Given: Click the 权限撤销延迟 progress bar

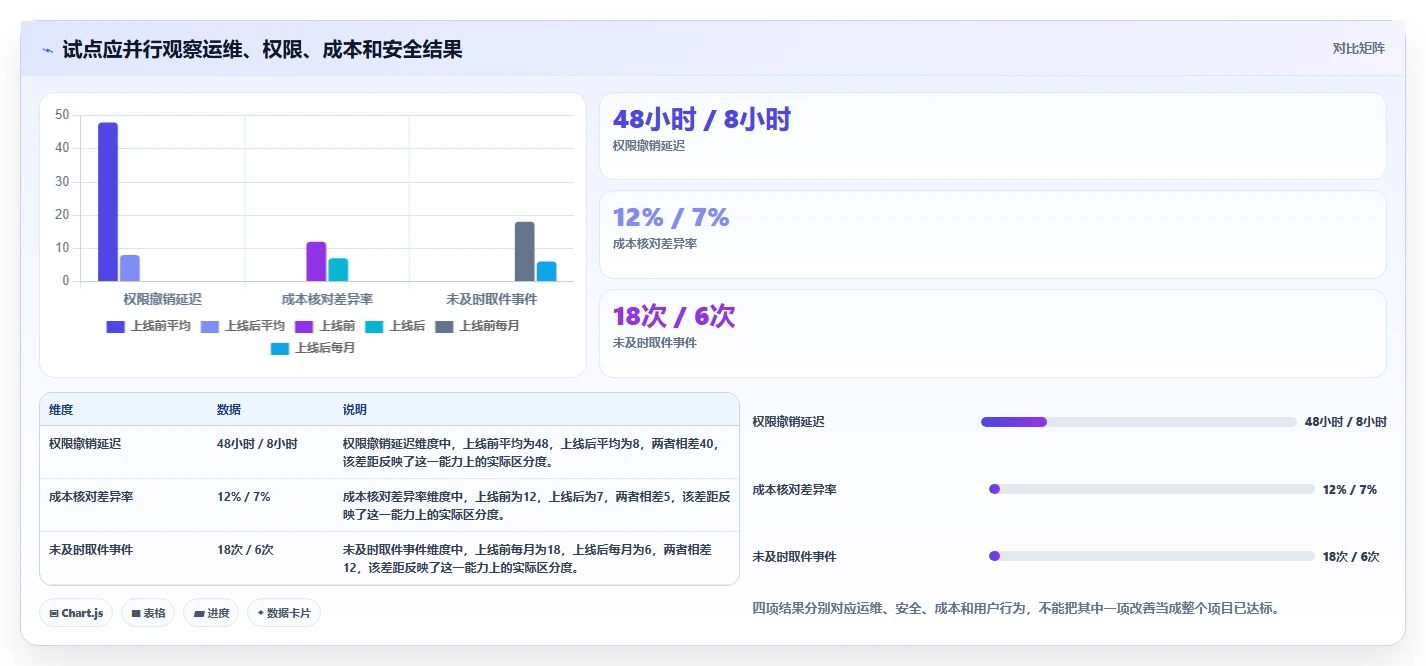Looking at the screenshot, I should 1139,422.
